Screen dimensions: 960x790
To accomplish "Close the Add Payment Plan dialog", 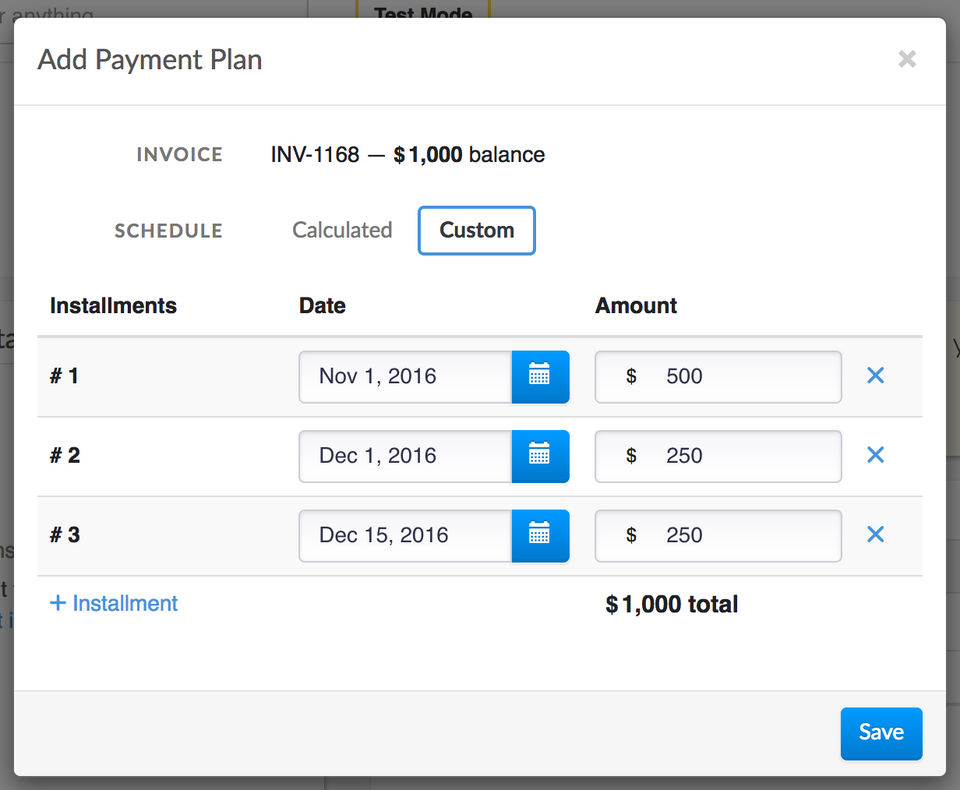I will click(907, 59).
